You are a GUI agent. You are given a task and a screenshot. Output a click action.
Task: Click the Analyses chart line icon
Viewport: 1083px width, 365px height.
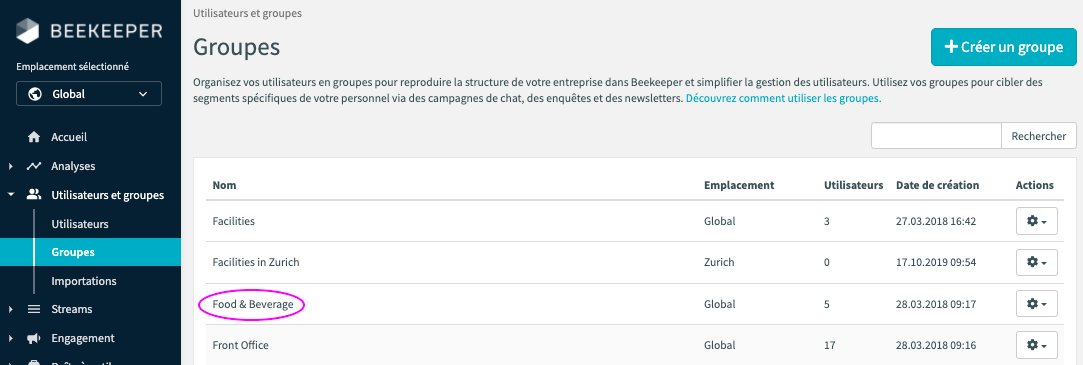tap(34, 167)
